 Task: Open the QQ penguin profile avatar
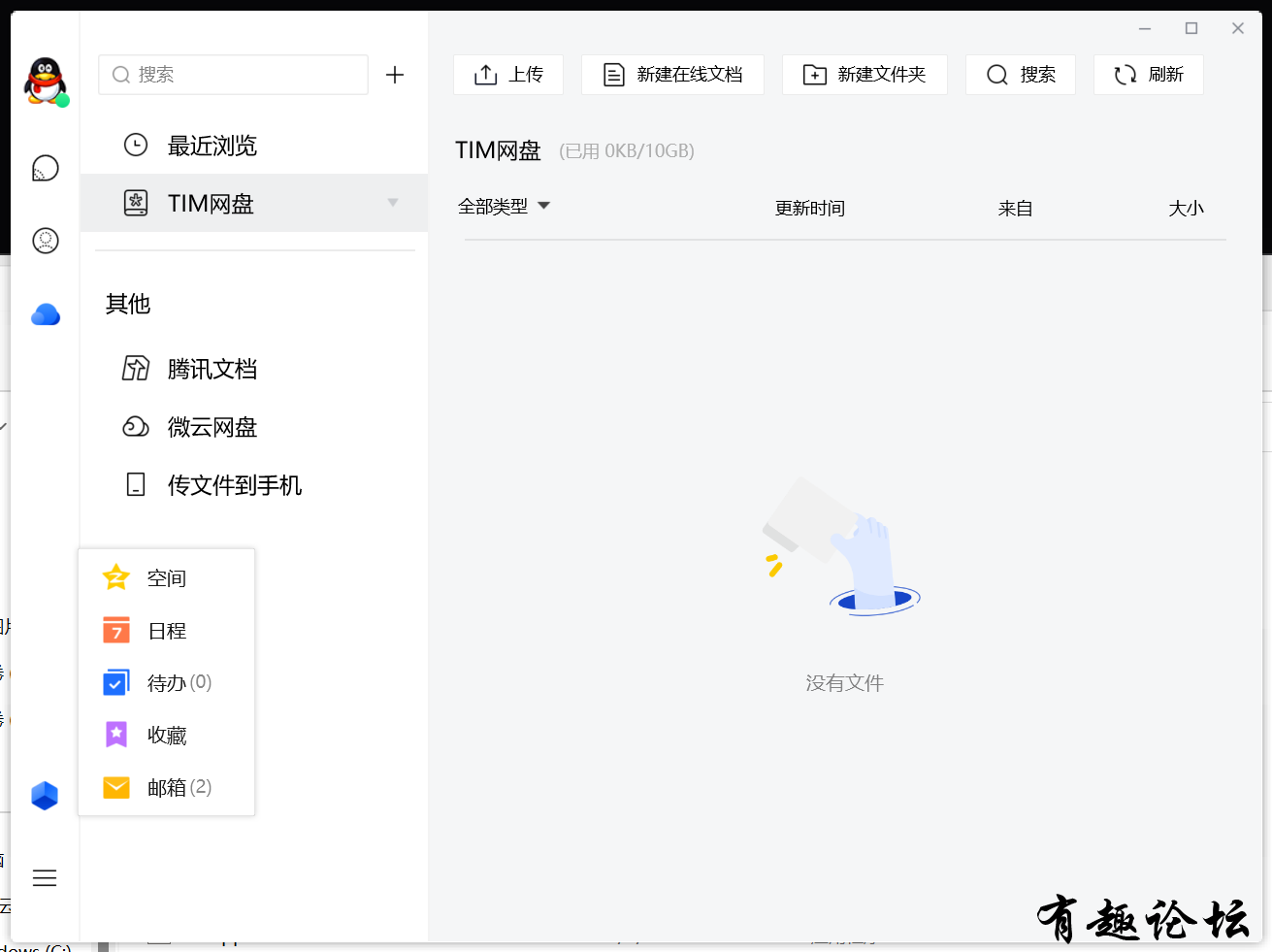[x=46, y=82]
